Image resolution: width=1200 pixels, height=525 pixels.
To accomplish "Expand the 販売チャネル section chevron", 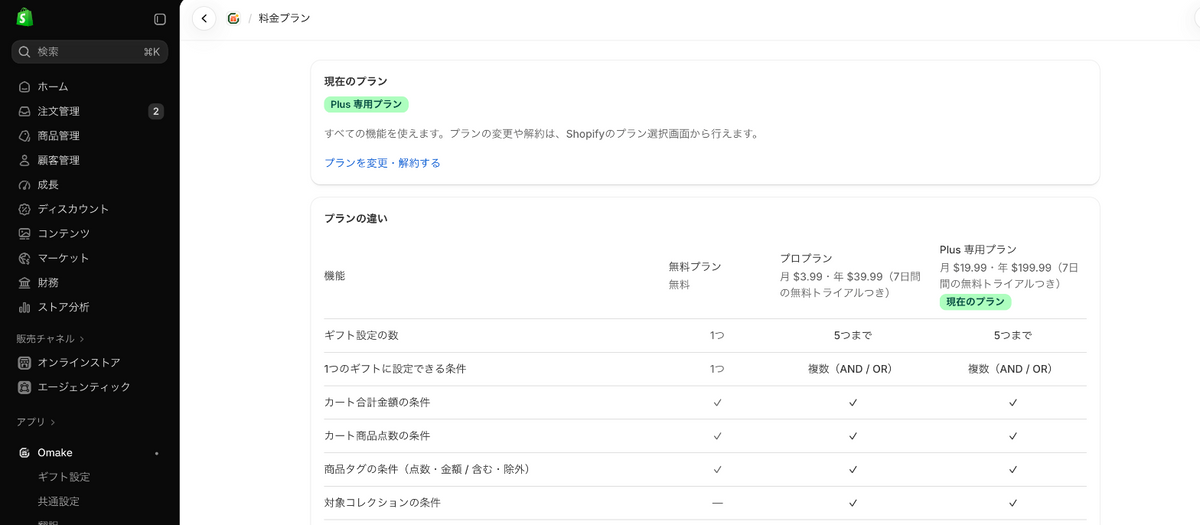I will tap(82, 339).
